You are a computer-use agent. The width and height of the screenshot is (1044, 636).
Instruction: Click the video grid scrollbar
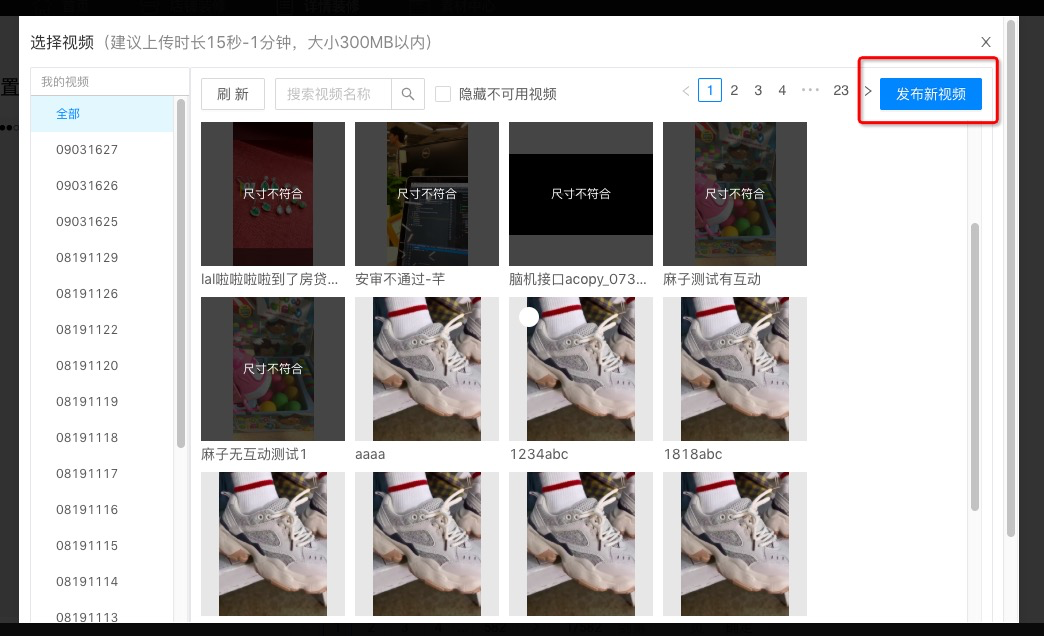click(975, 367)
